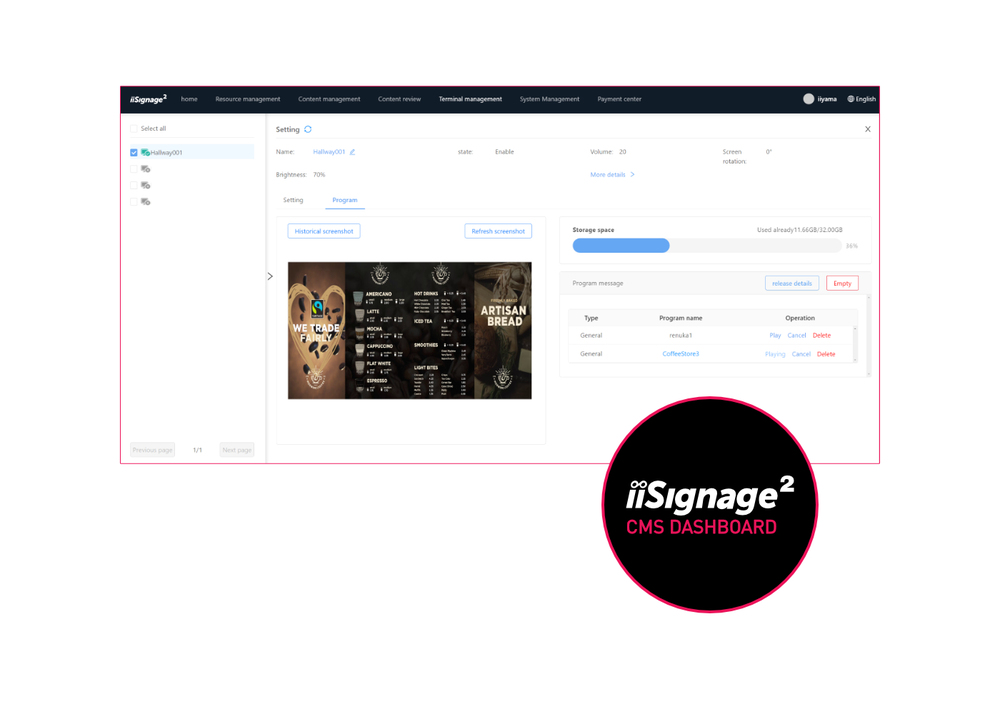The height and width of the screenshot is (714, 1000).
Task: Click the blue Storage space progress bar
Action: click(620, 245)
